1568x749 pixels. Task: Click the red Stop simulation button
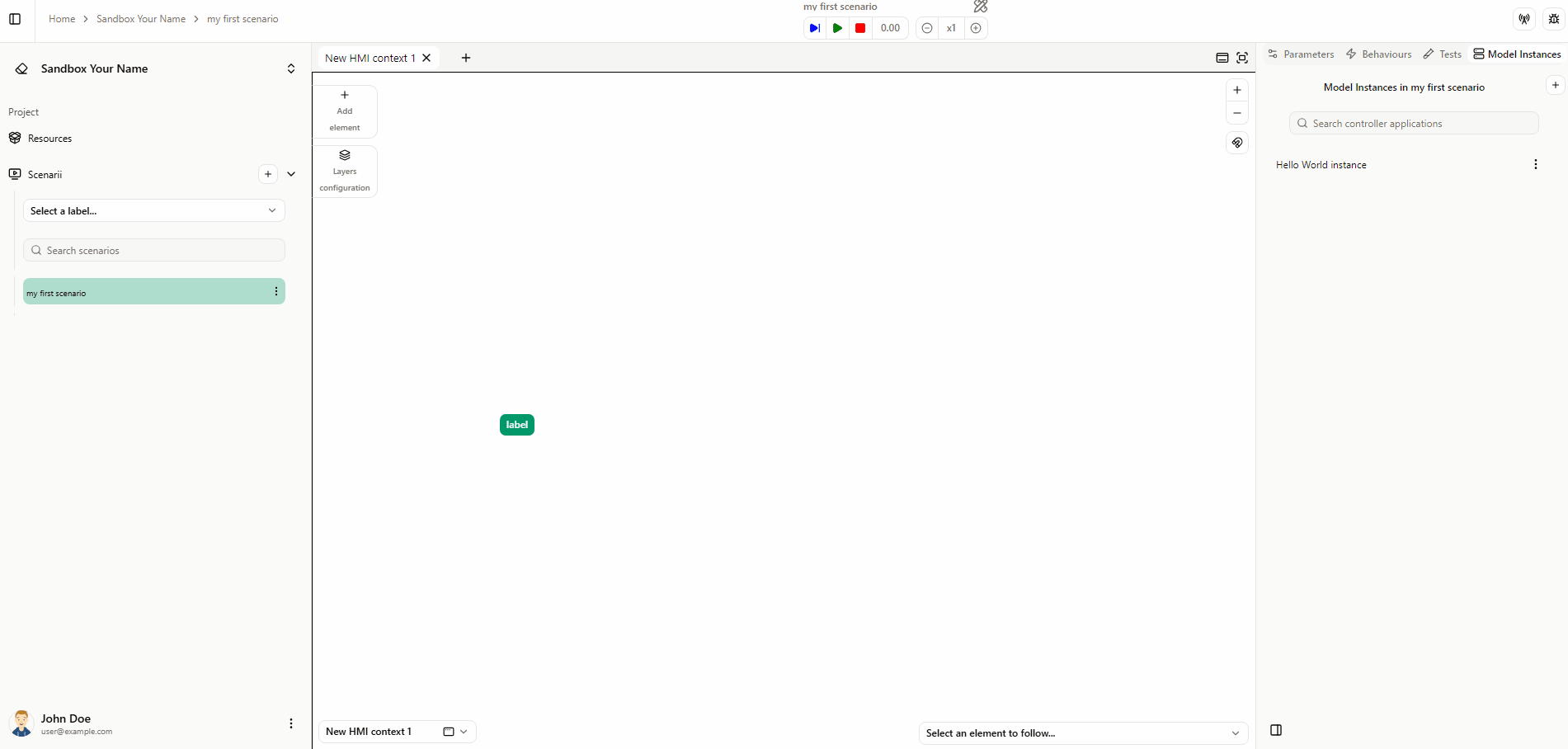[x=860, y=28]
